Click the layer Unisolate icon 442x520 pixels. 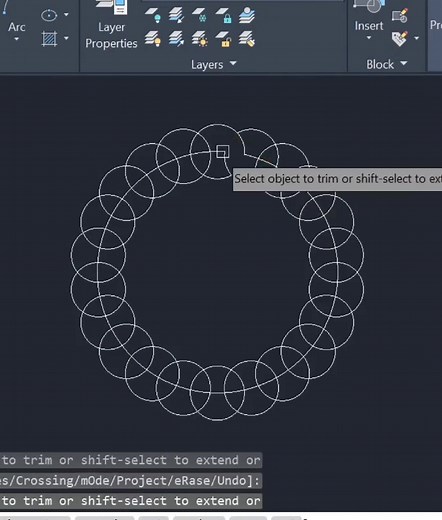tap(176, 39)
